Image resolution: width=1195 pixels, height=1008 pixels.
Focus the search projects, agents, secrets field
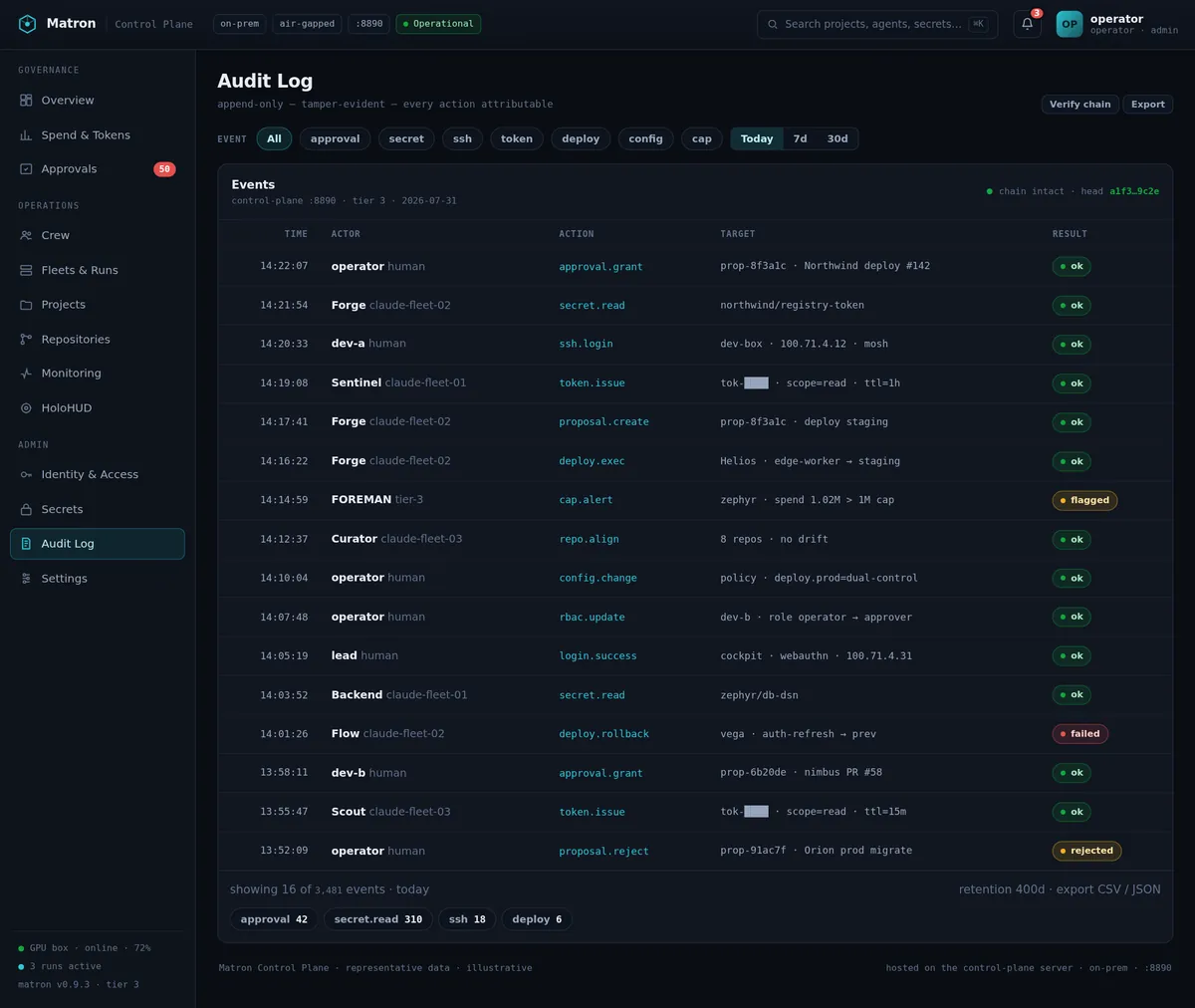pos(877,24)
